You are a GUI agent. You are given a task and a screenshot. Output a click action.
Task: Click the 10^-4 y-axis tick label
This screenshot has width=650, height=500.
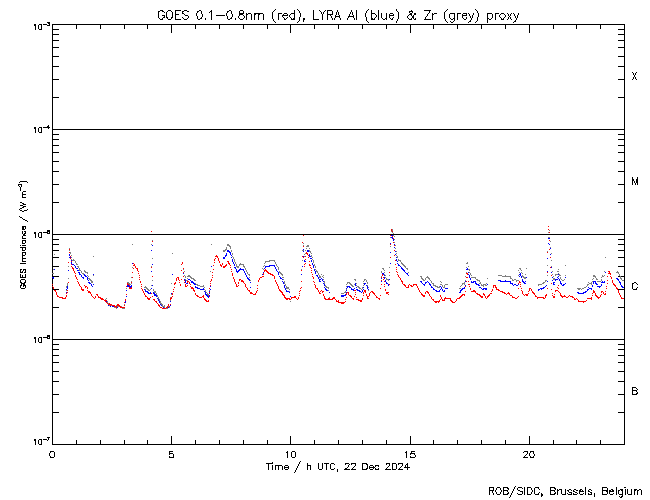pos(37,130)
